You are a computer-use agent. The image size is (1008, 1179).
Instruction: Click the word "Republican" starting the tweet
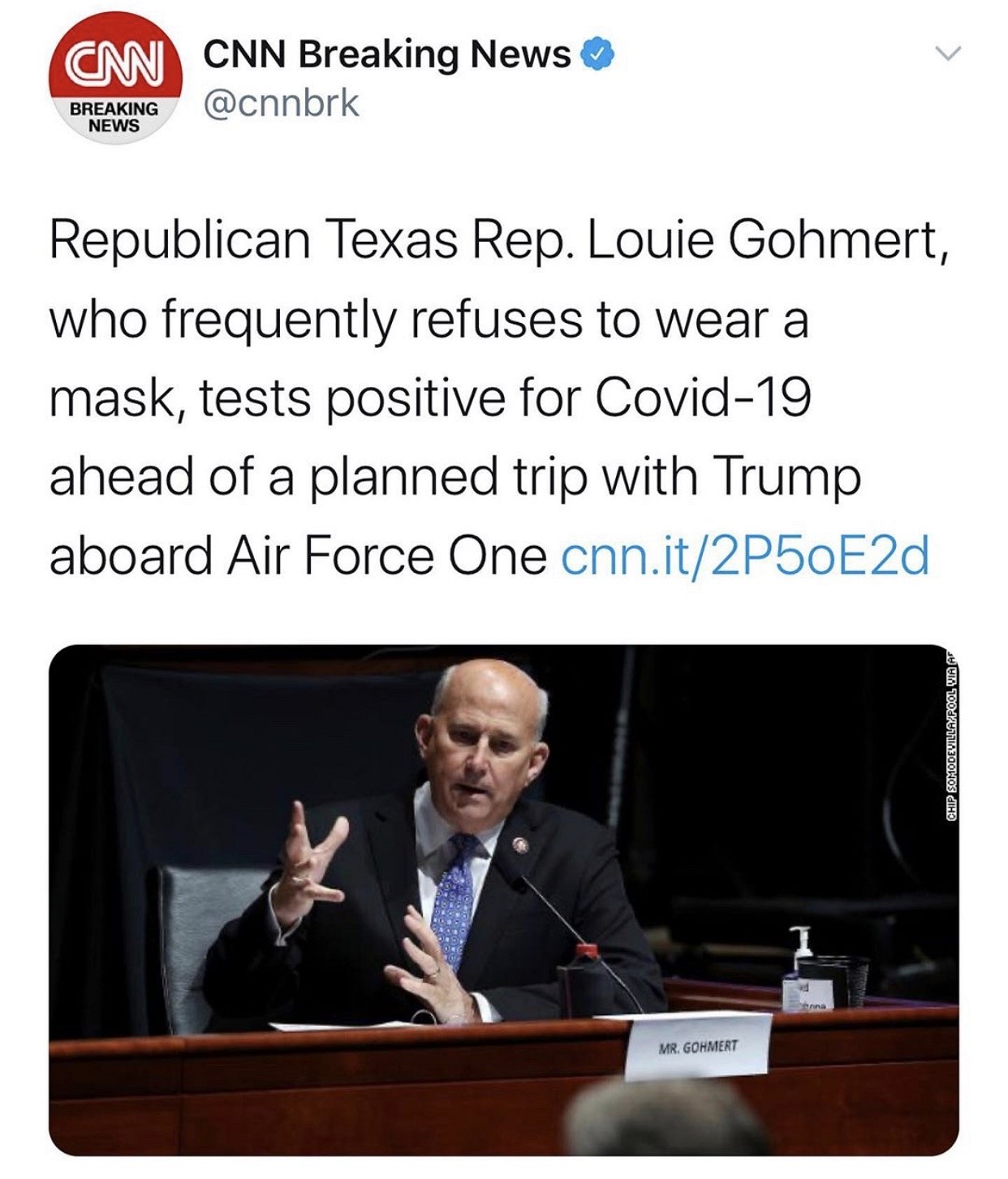coord(180,241)
